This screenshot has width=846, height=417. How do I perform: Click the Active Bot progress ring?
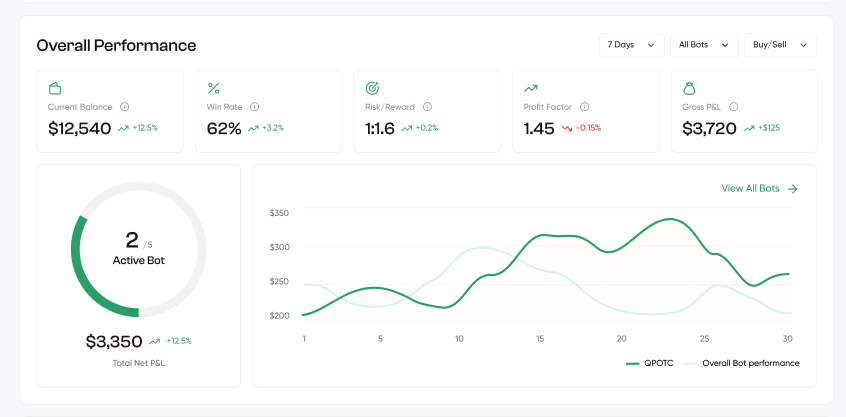click(x=139, y=249)
